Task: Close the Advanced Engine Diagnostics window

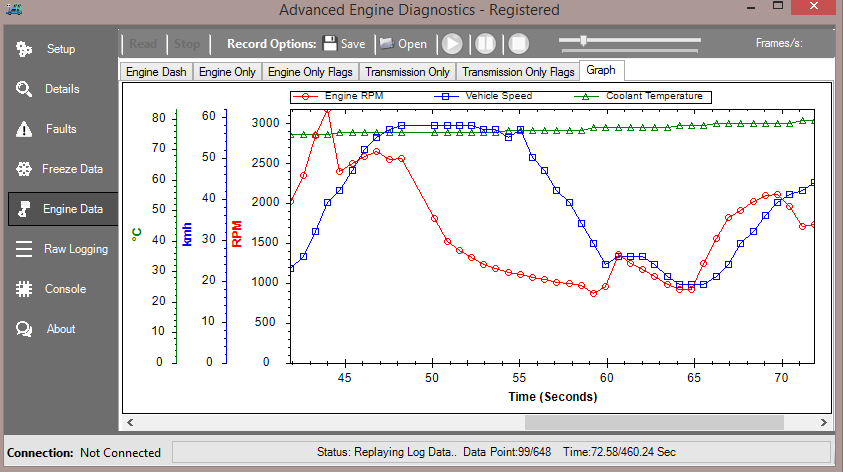Action: [814, 6]
